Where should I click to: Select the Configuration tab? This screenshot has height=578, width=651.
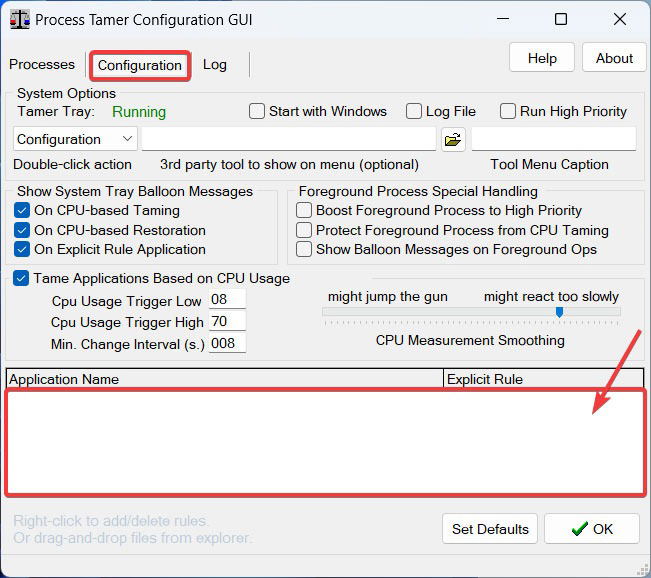pyautogui.click(x=140, y=66)
